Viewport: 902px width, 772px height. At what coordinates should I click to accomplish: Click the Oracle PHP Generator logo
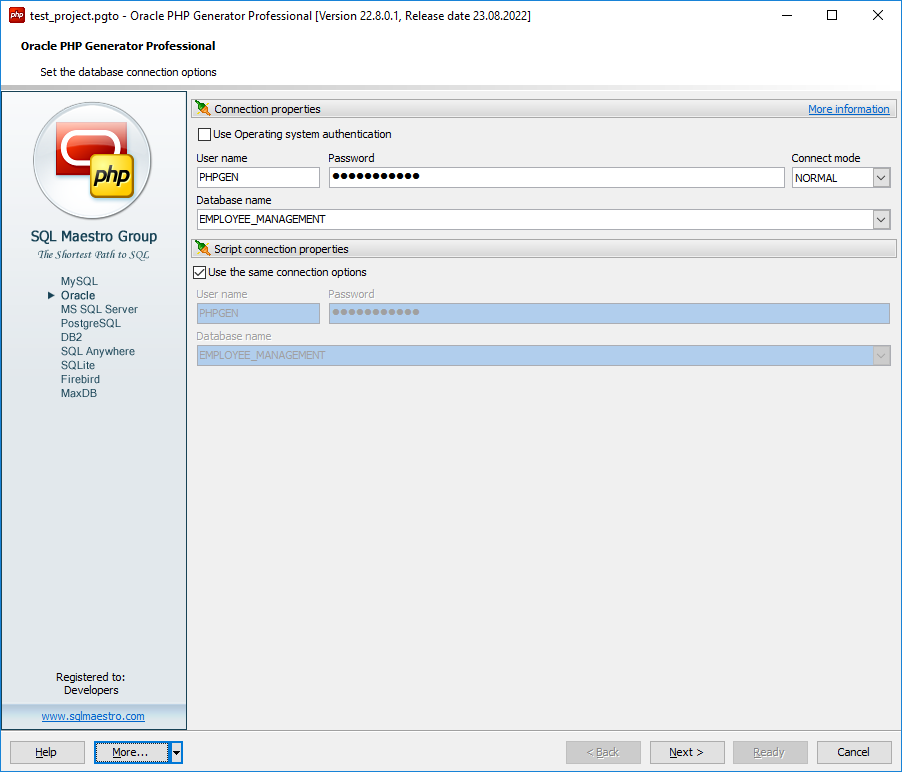(93, 160)
